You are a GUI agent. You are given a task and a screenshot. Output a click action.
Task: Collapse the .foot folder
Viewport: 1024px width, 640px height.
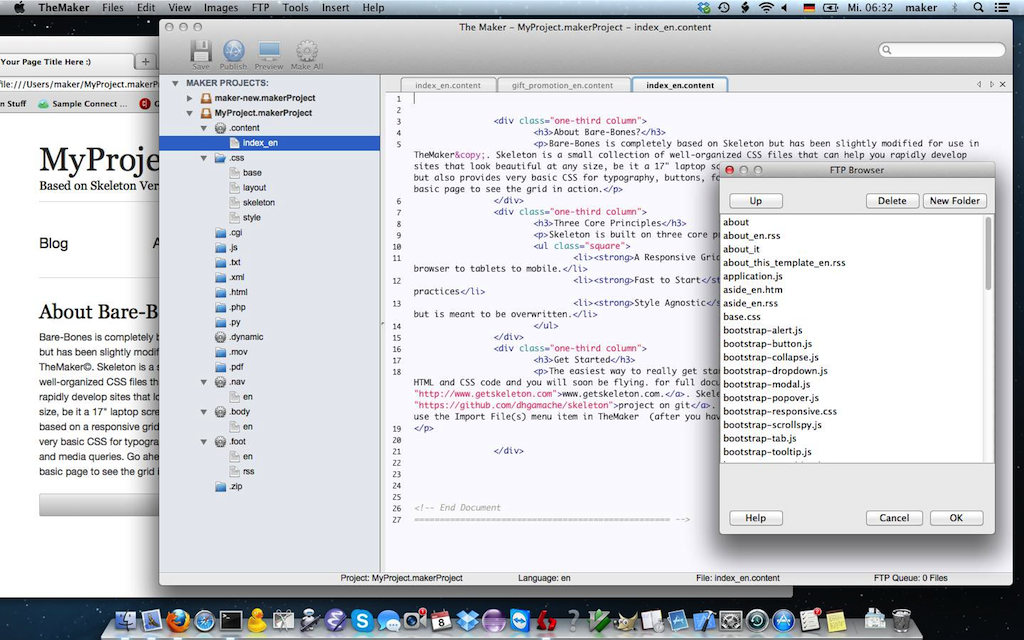pos(204,442)
